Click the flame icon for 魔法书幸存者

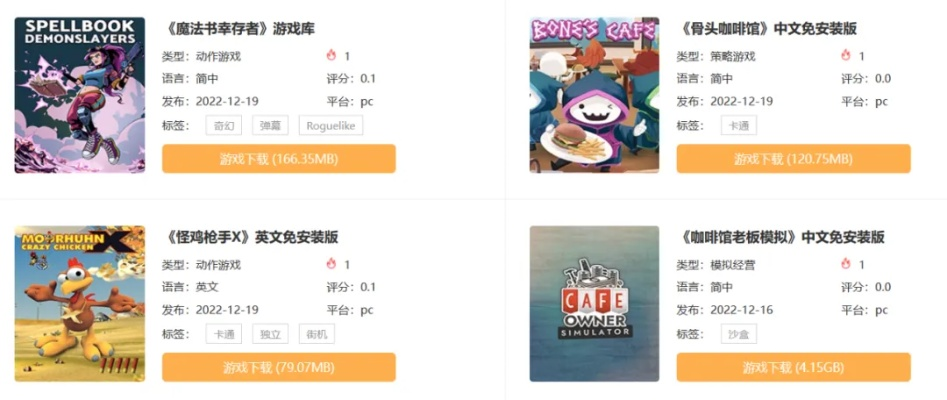pyautogui.click(x=331, y=56)
